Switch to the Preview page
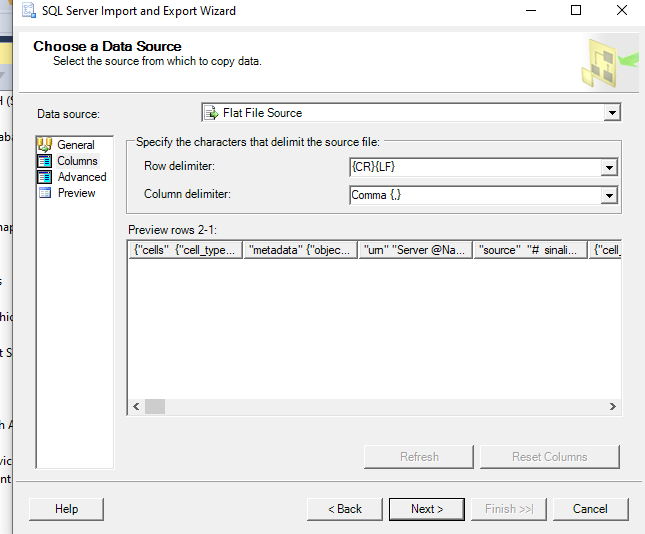 click(76, 193)
